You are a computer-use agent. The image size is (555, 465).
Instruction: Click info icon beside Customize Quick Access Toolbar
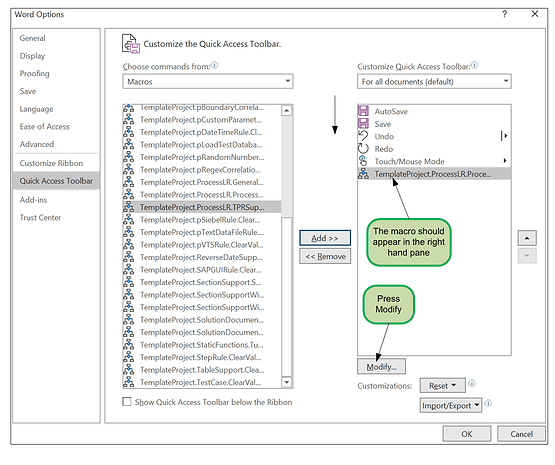click(474, 65)
